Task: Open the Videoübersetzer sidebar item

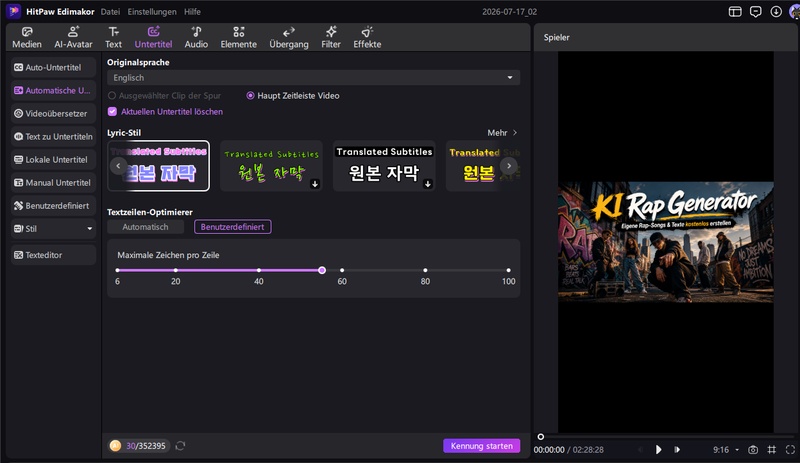Action: [x=53, y=113]
